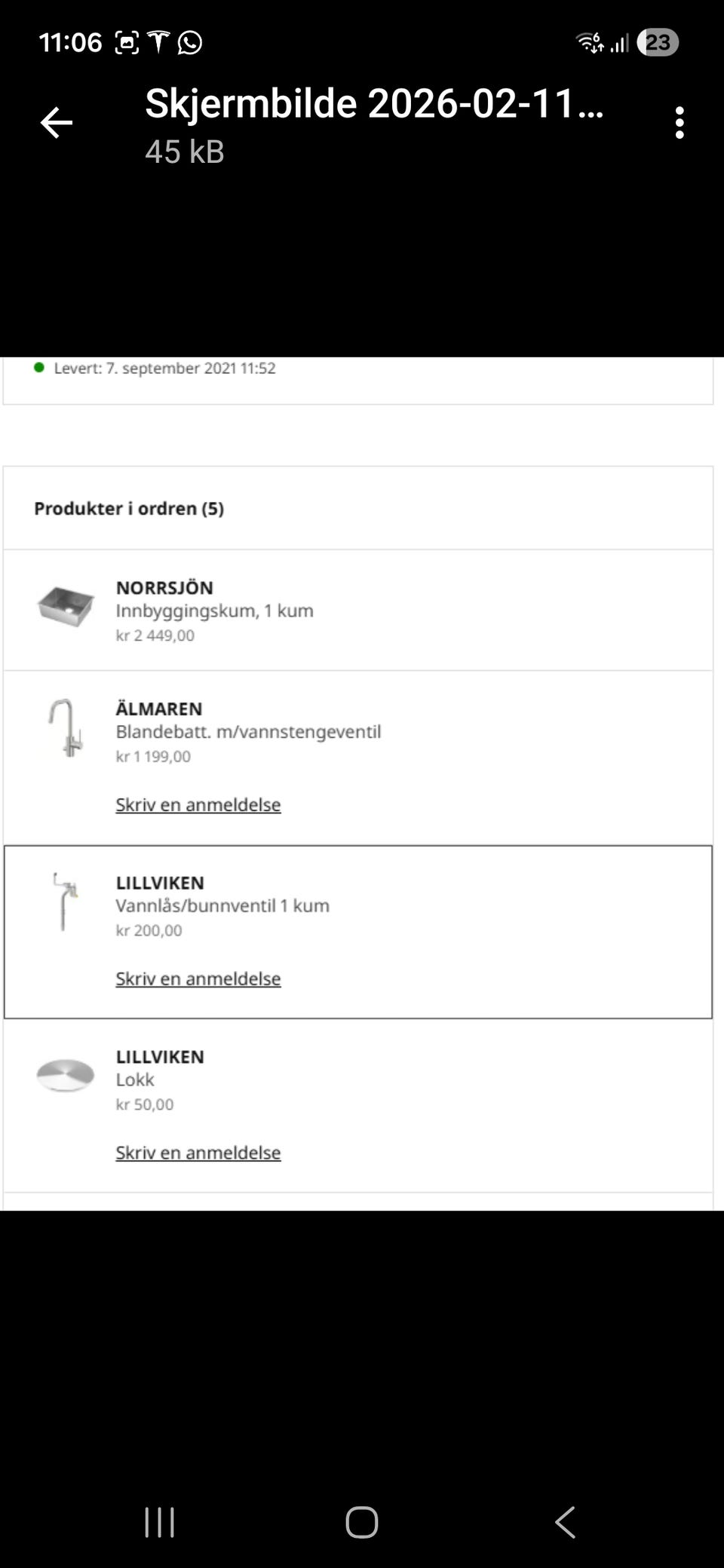Tap the LILLVIKEN lid thumbnail
Image resolution: width=724 pixels, height=1568 pixels.
(x=66, y=1075)
